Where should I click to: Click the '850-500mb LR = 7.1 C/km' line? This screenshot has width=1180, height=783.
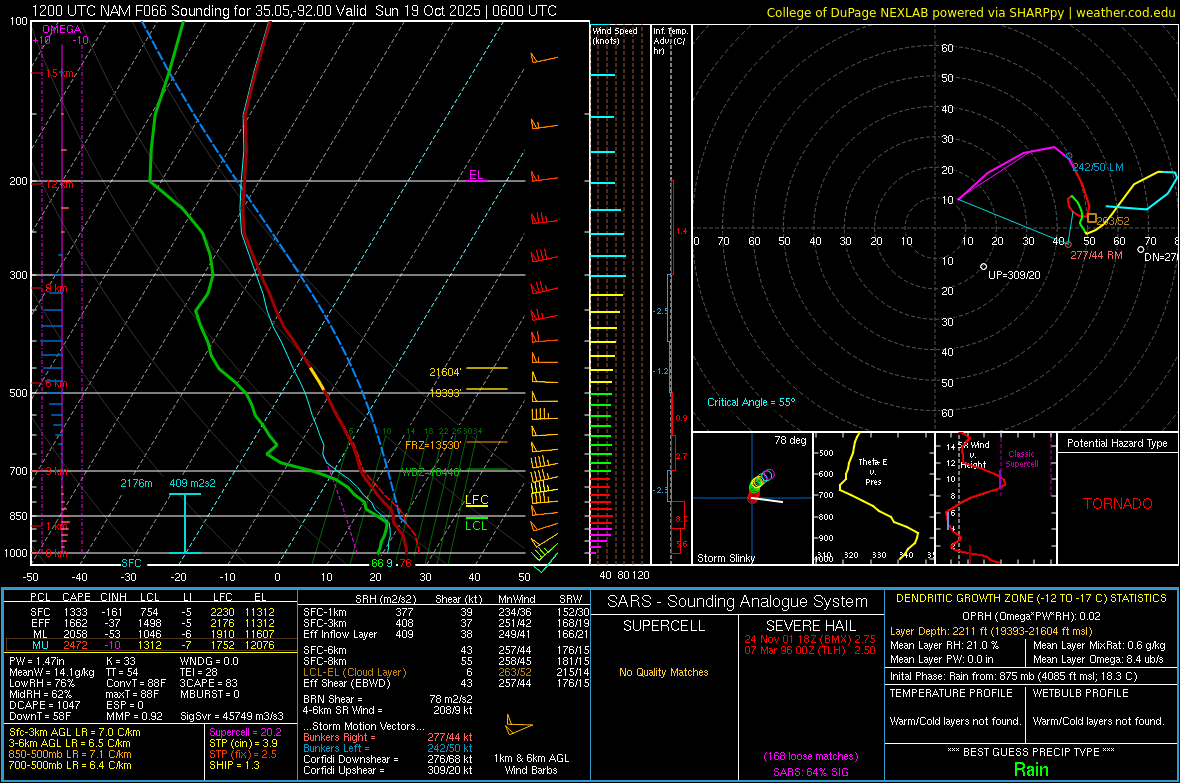(70, 754)
